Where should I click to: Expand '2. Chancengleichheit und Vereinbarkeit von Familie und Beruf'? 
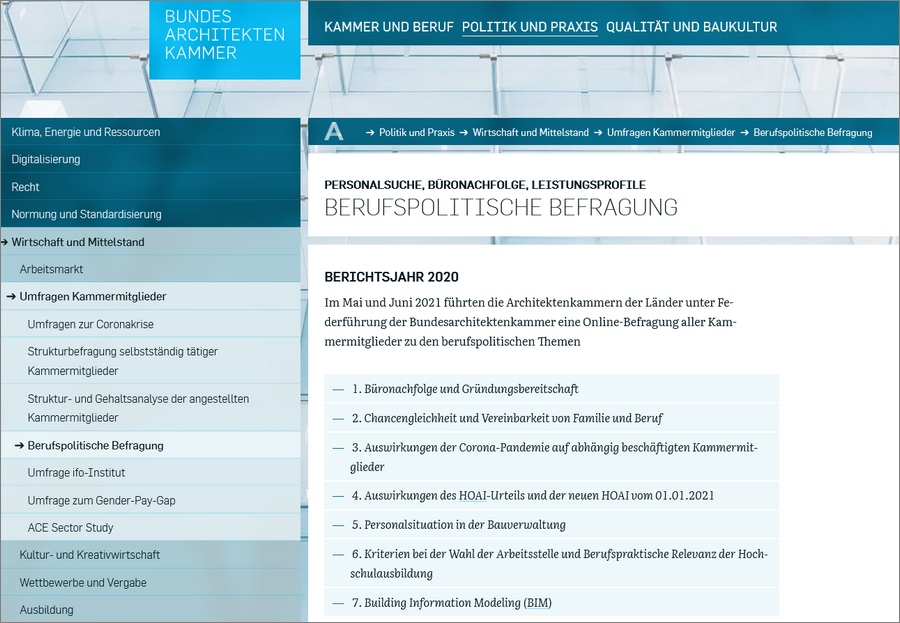[551, 417]
